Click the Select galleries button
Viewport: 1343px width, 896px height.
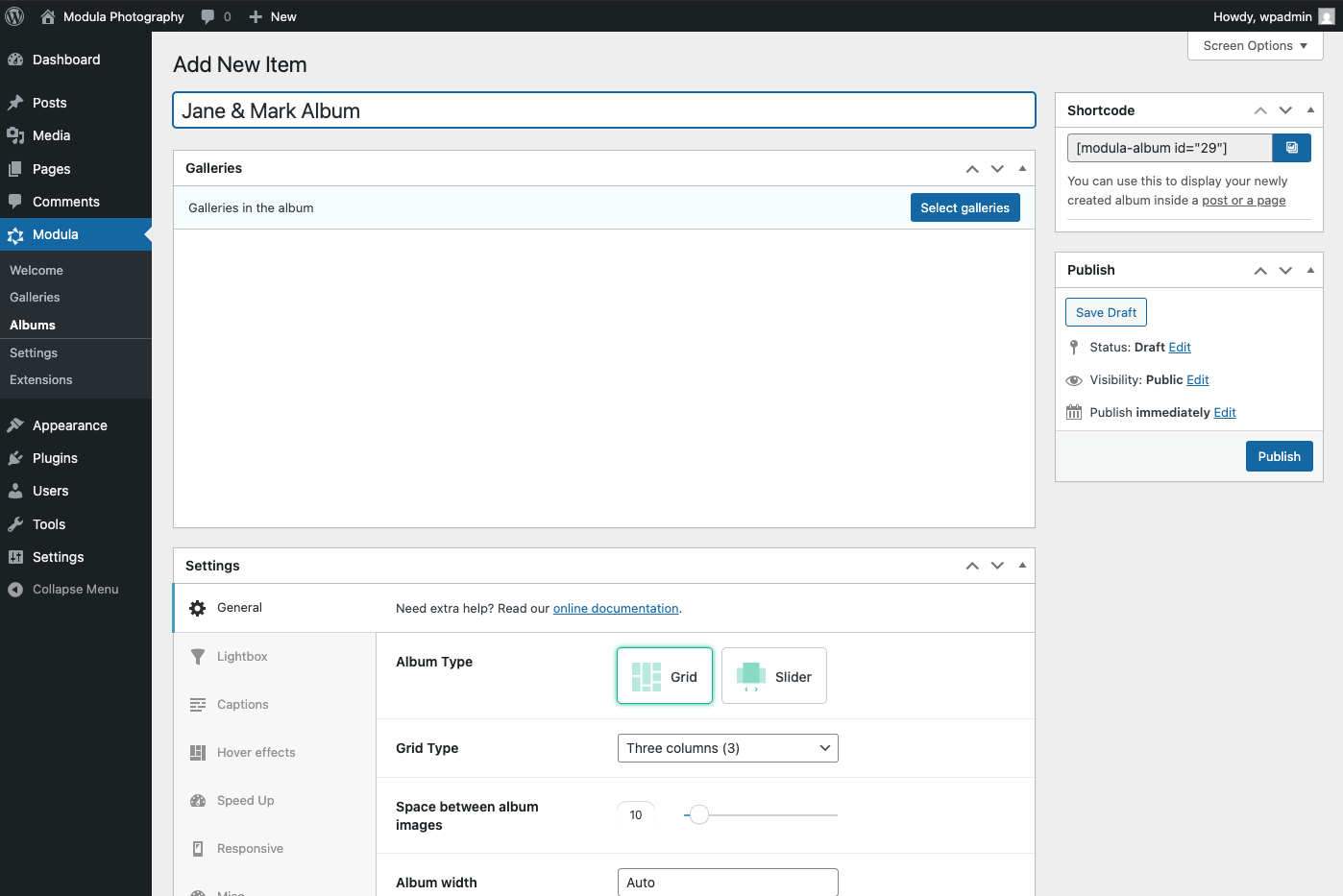click(965, 207)
